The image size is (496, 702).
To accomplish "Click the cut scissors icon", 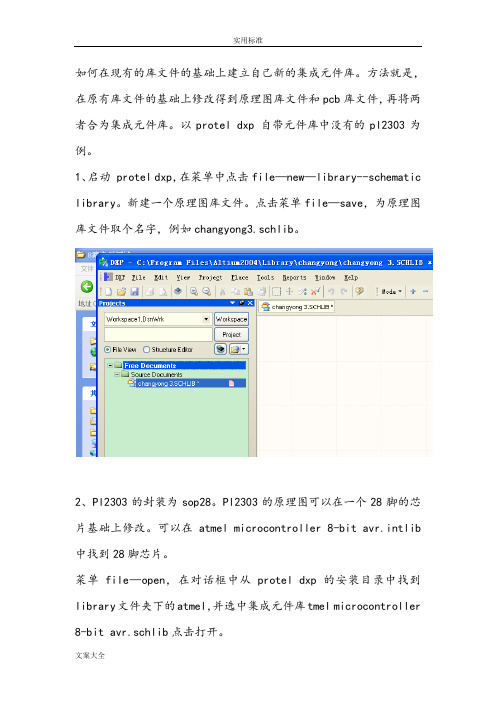I will (x=222, y=291).
